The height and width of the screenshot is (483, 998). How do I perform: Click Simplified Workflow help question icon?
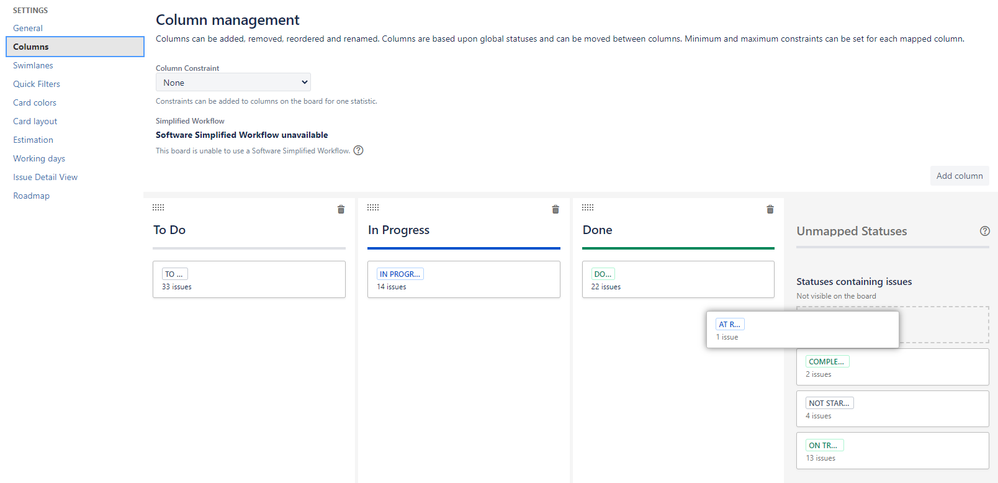point(358,151)
